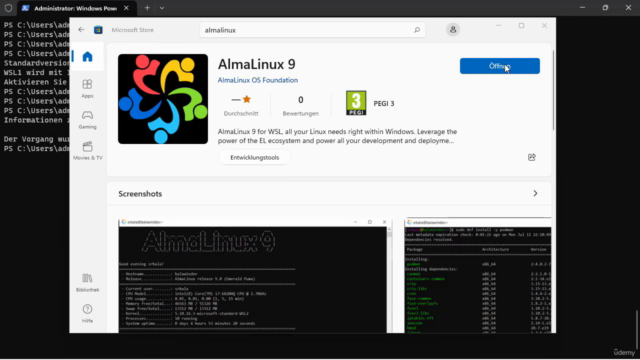Click the Öffnen button
This screenshot has width=640, height=360.
pos(500,66)
